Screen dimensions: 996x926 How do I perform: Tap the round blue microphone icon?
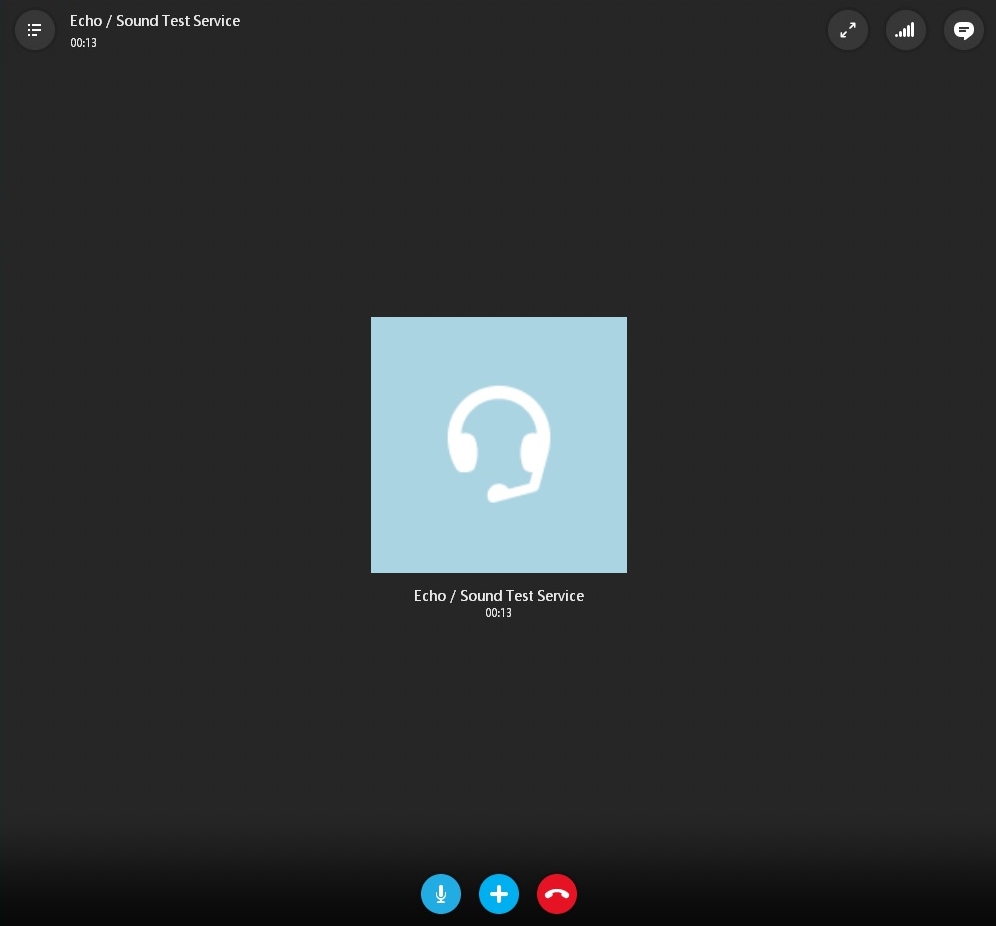coord(441,894)
